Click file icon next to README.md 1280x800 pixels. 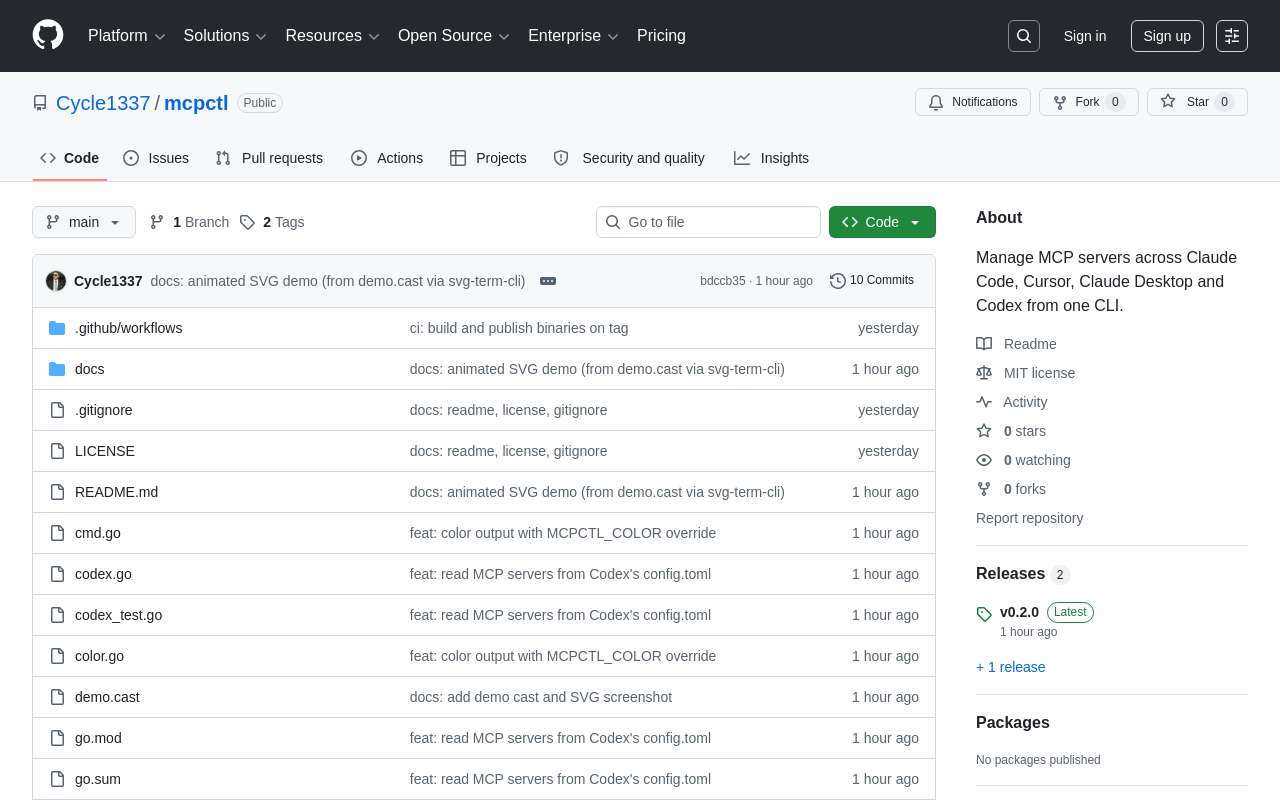pos(57,492)
